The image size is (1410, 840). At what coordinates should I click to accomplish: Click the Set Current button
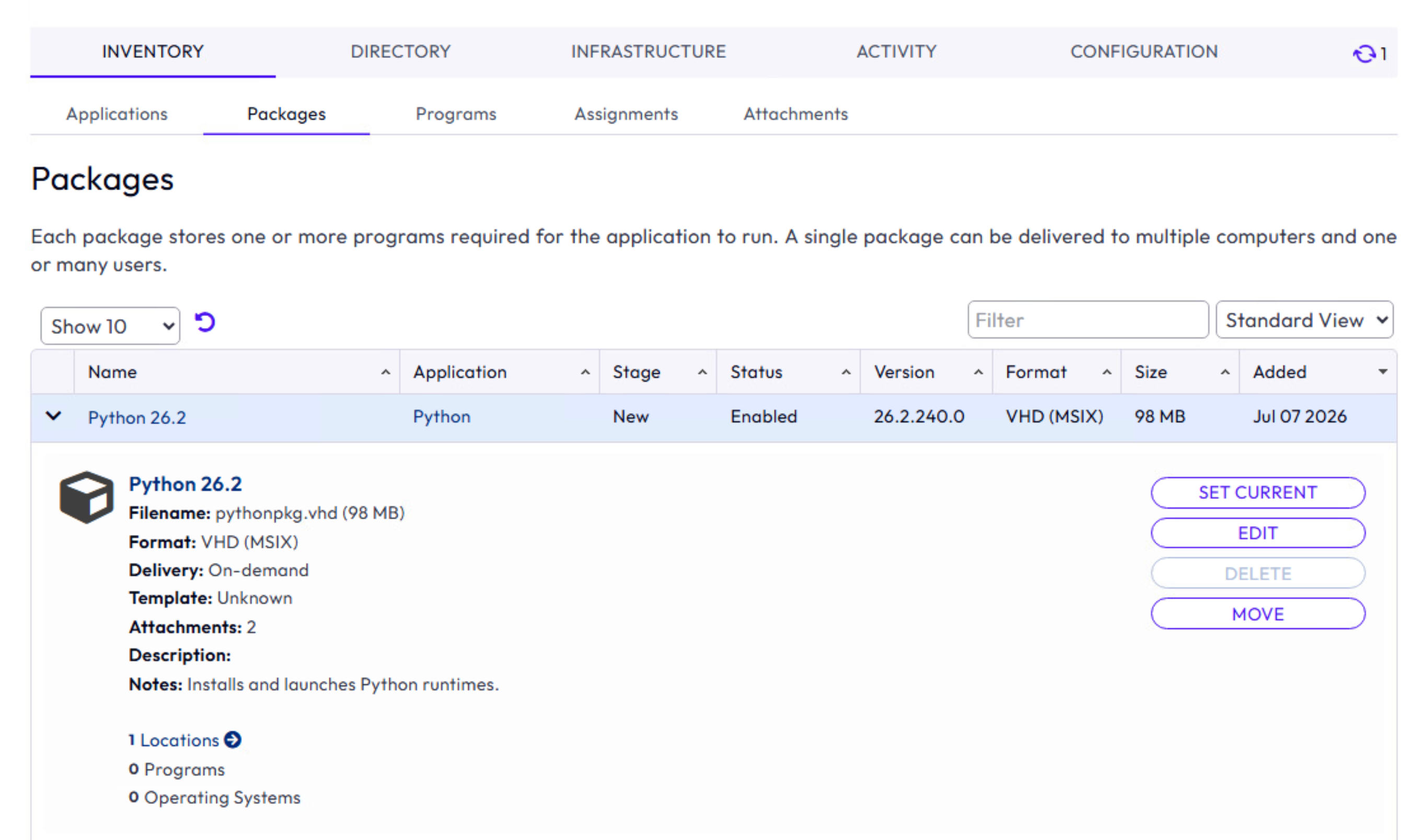[x=1258, y=493]
